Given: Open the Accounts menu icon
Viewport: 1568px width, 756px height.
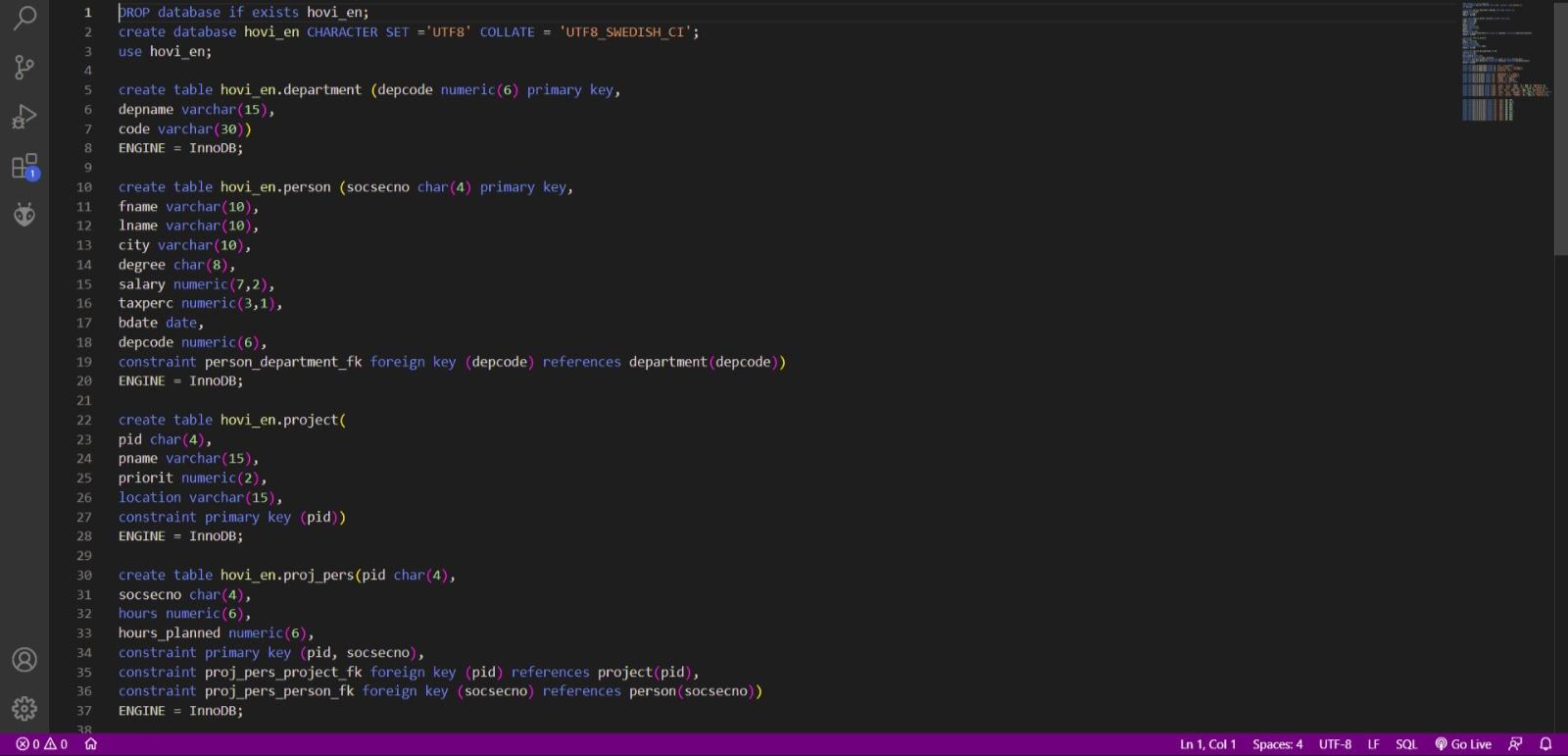Looking at the screenshot, I should (24, 660).
